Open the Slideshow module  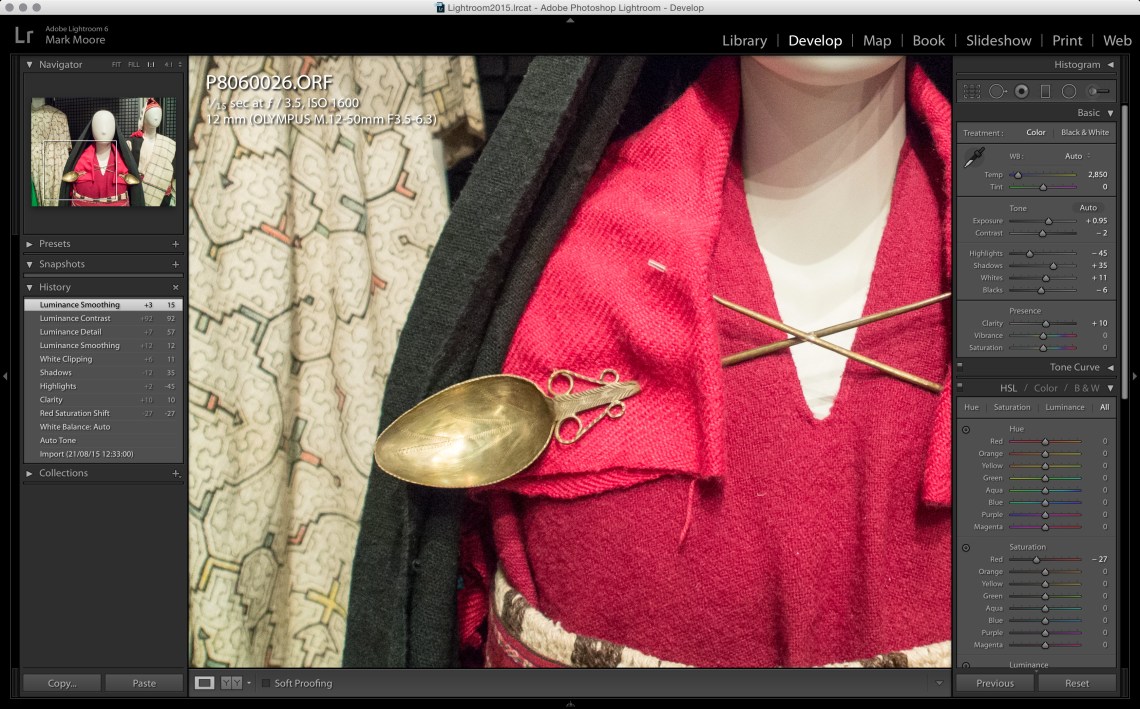998,41
